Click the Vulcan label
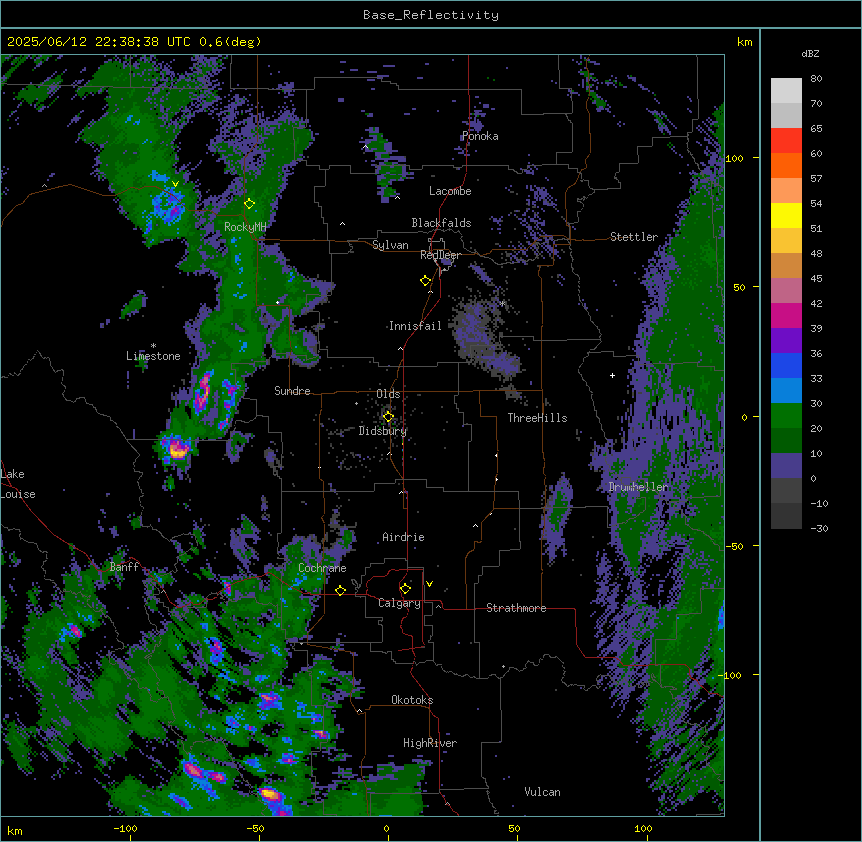This screenshot has height=842, width=862. [543, 792]
